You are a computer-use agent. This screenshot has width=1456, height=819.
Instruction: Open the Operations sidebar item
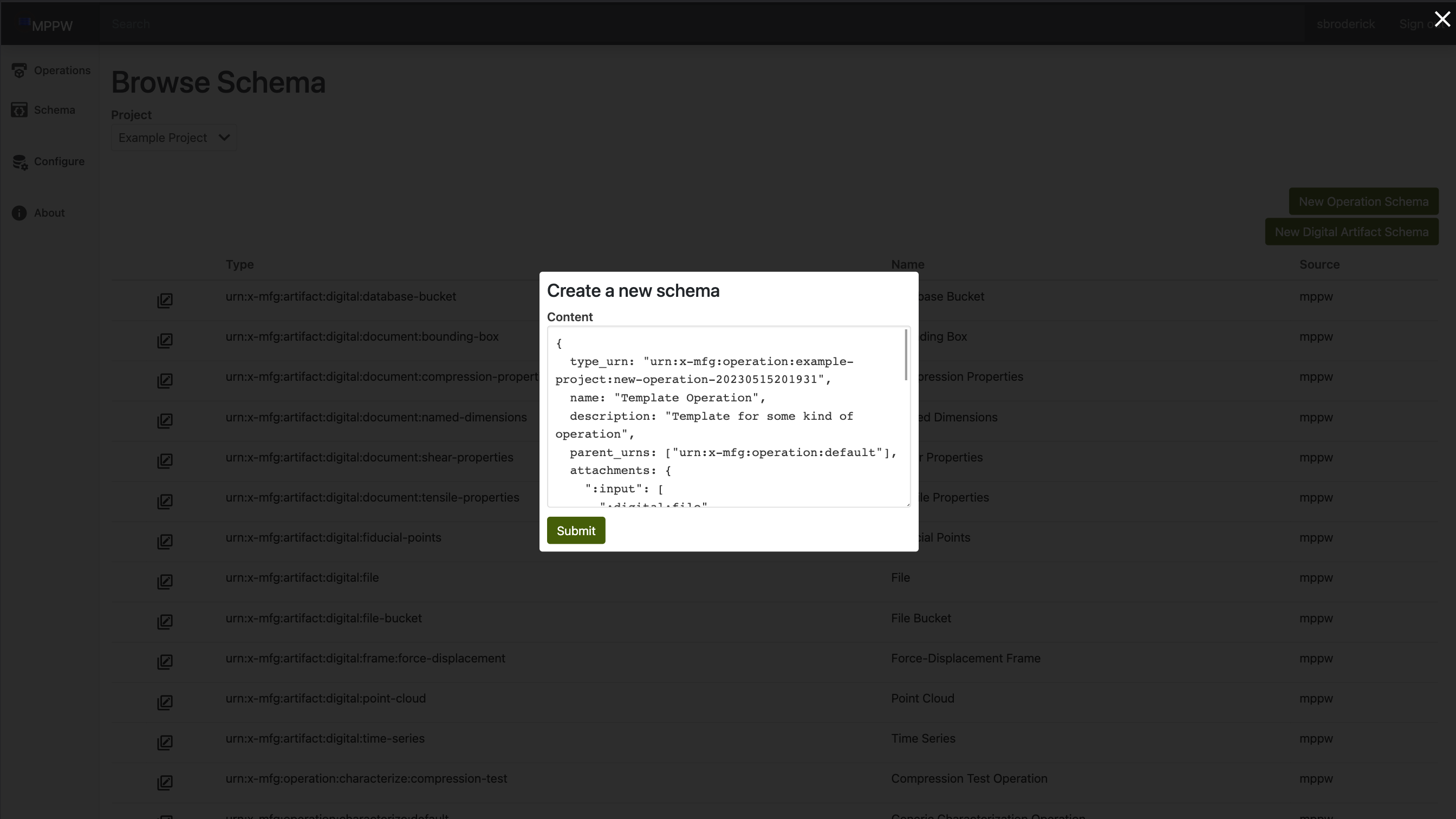[51, 70]
